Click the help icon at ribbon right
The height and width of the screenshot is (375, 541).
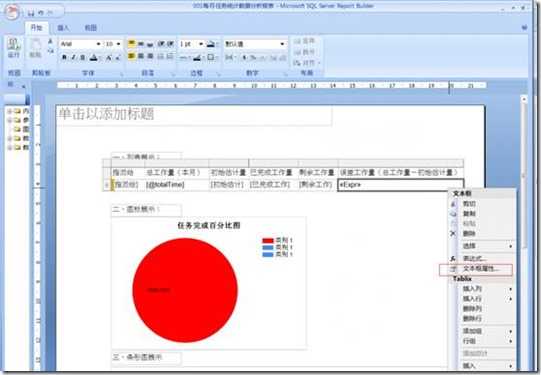pyautogui.click(x=524, y=28)
